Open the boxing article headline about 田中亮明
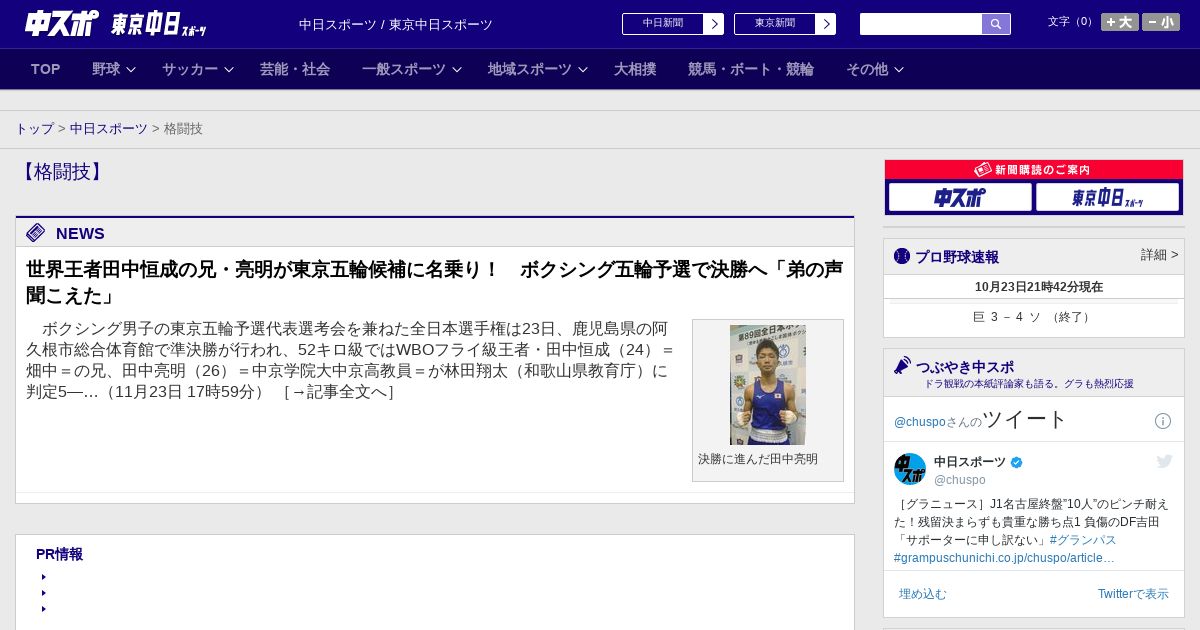This screenshot has width=1200, height=630. click(x=434, y=282)
